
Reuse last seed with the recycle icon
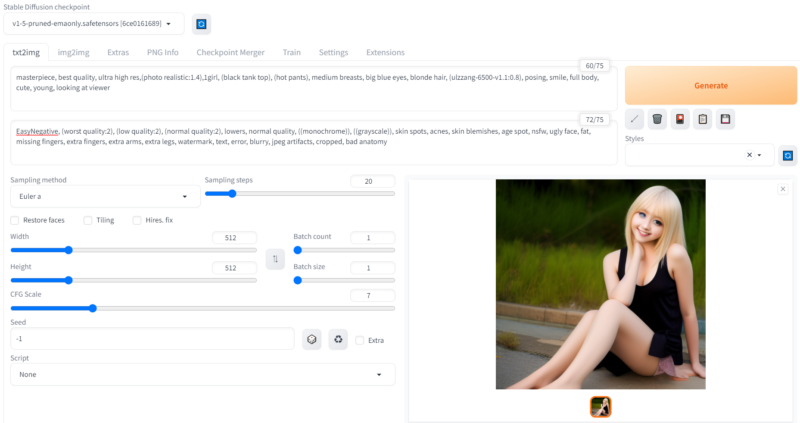[338, 339]
